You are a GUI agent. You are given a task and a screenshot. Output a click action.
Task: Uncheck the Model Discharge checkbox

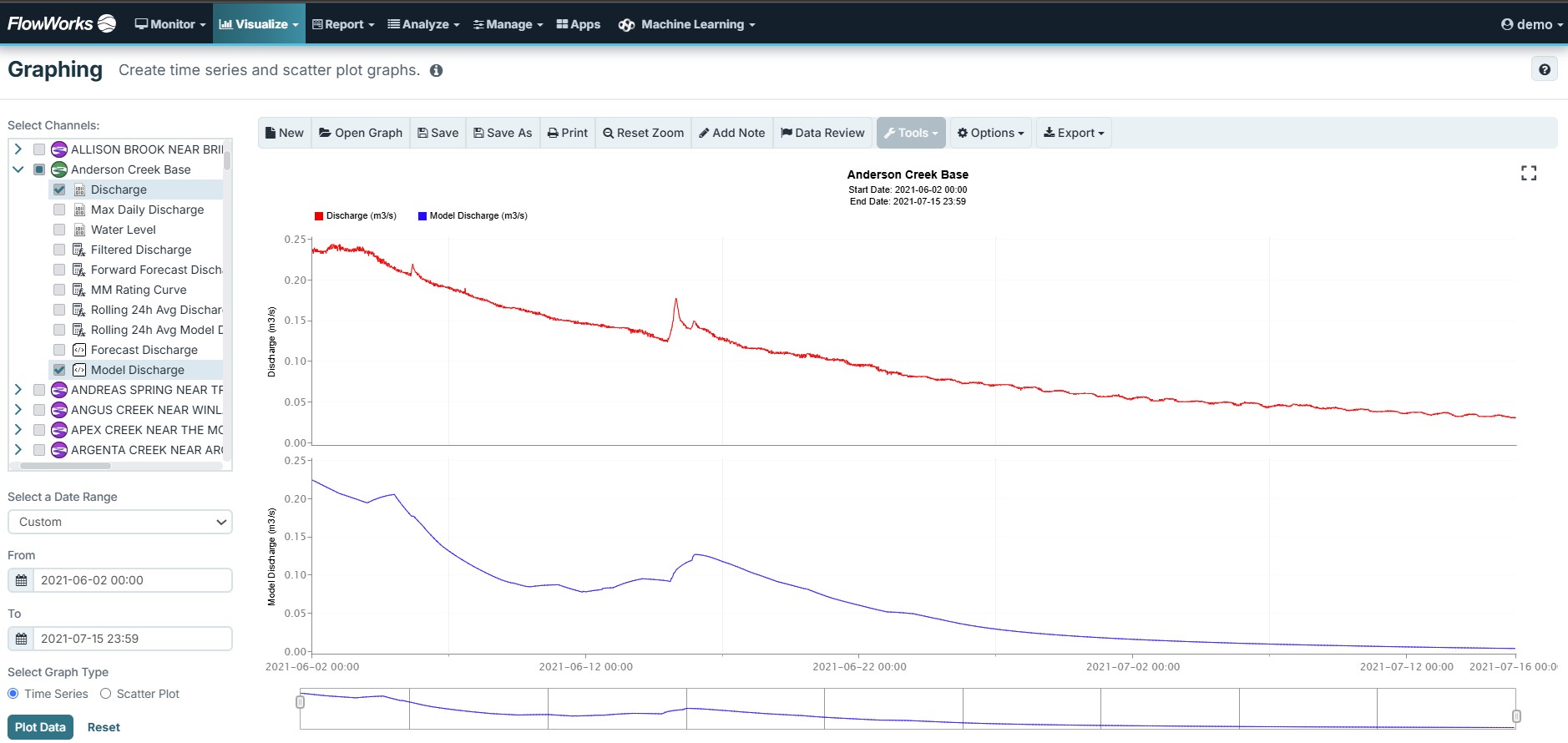(x=59, y=370)
